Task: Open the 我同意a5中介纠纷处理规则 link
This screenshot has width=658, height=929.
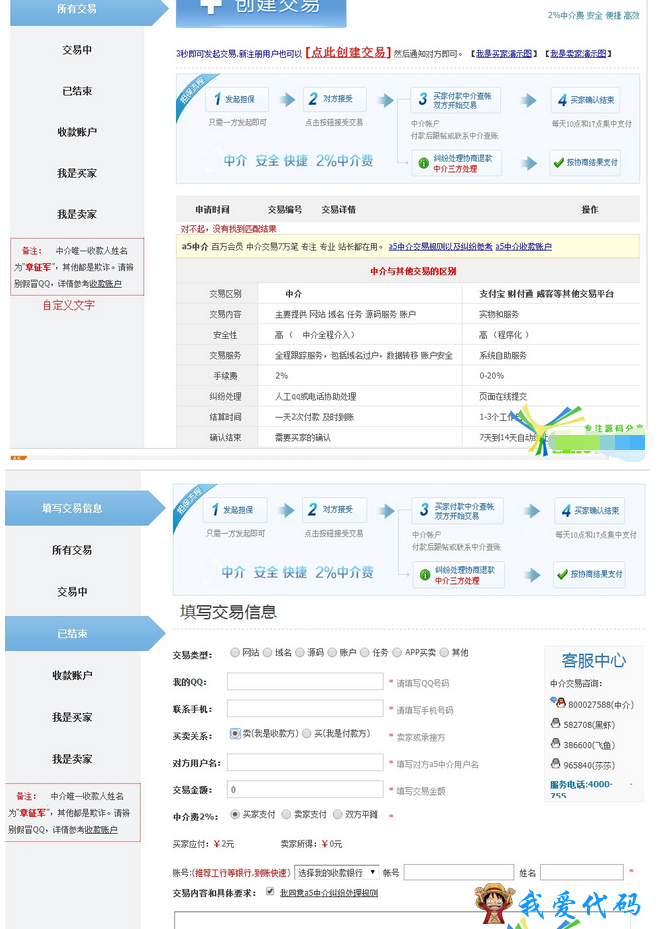Action: point(329,892)
